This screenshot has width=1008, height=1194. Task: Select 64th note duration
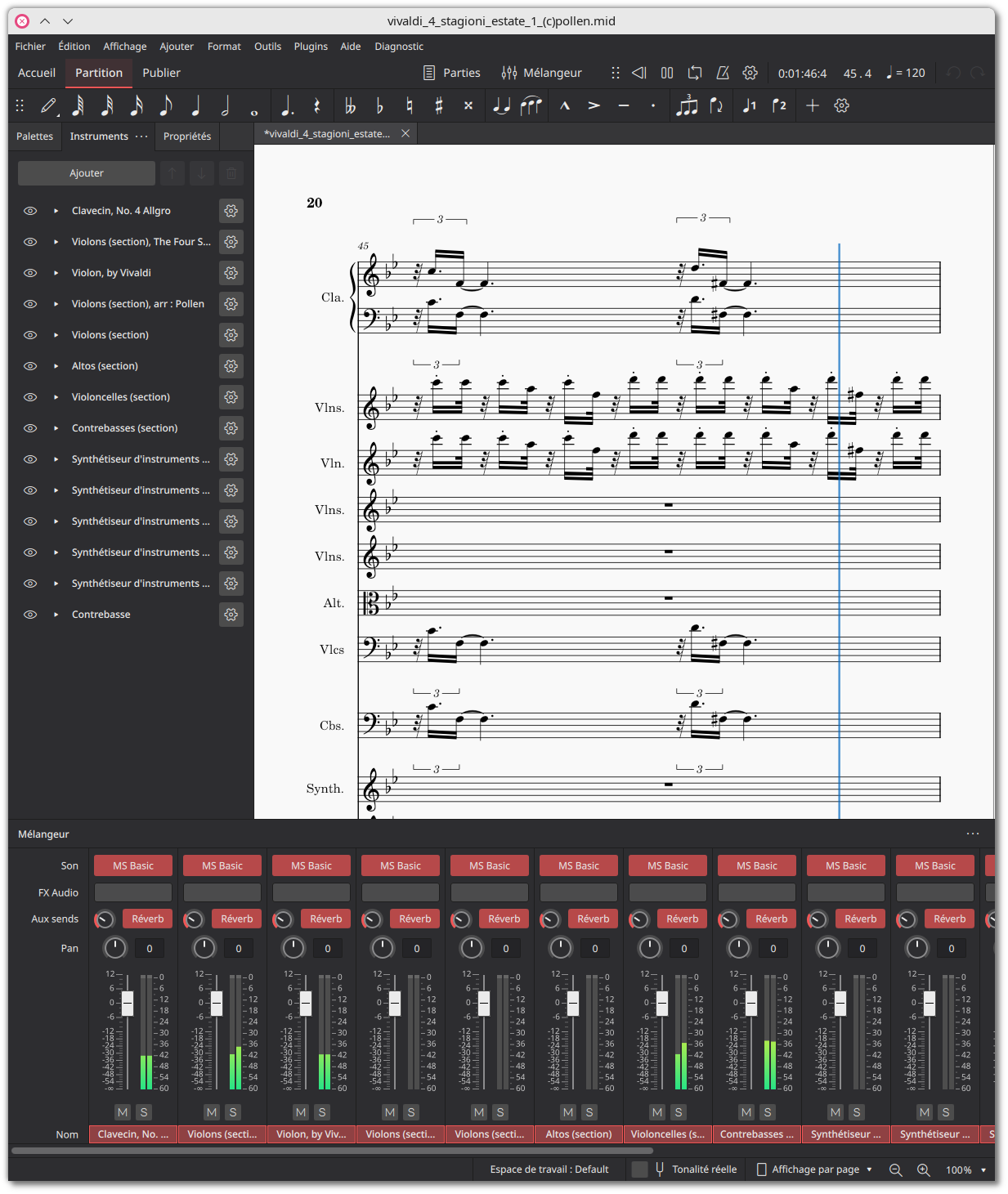[x=78, y=105]
